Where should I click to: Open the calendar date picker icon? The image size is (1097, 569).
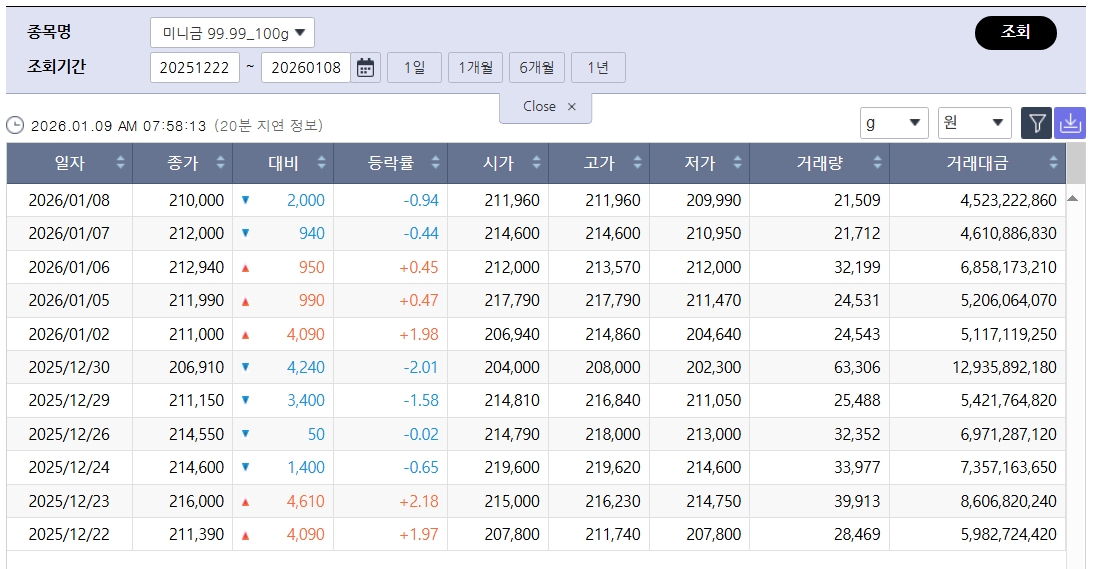[x=366, y=68]
